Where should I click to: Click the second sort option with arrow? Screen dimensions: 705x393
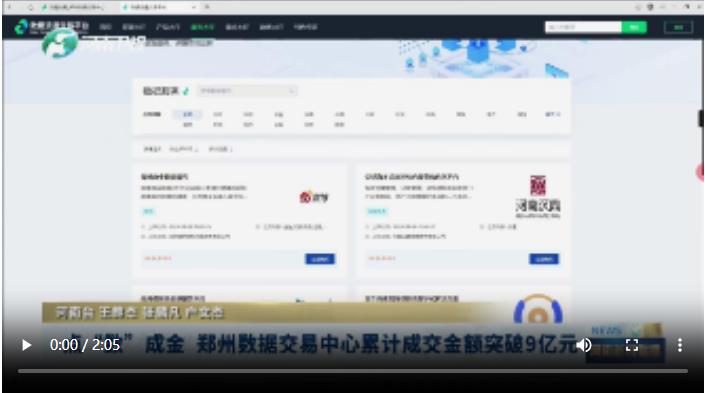(x=183, y=149)
